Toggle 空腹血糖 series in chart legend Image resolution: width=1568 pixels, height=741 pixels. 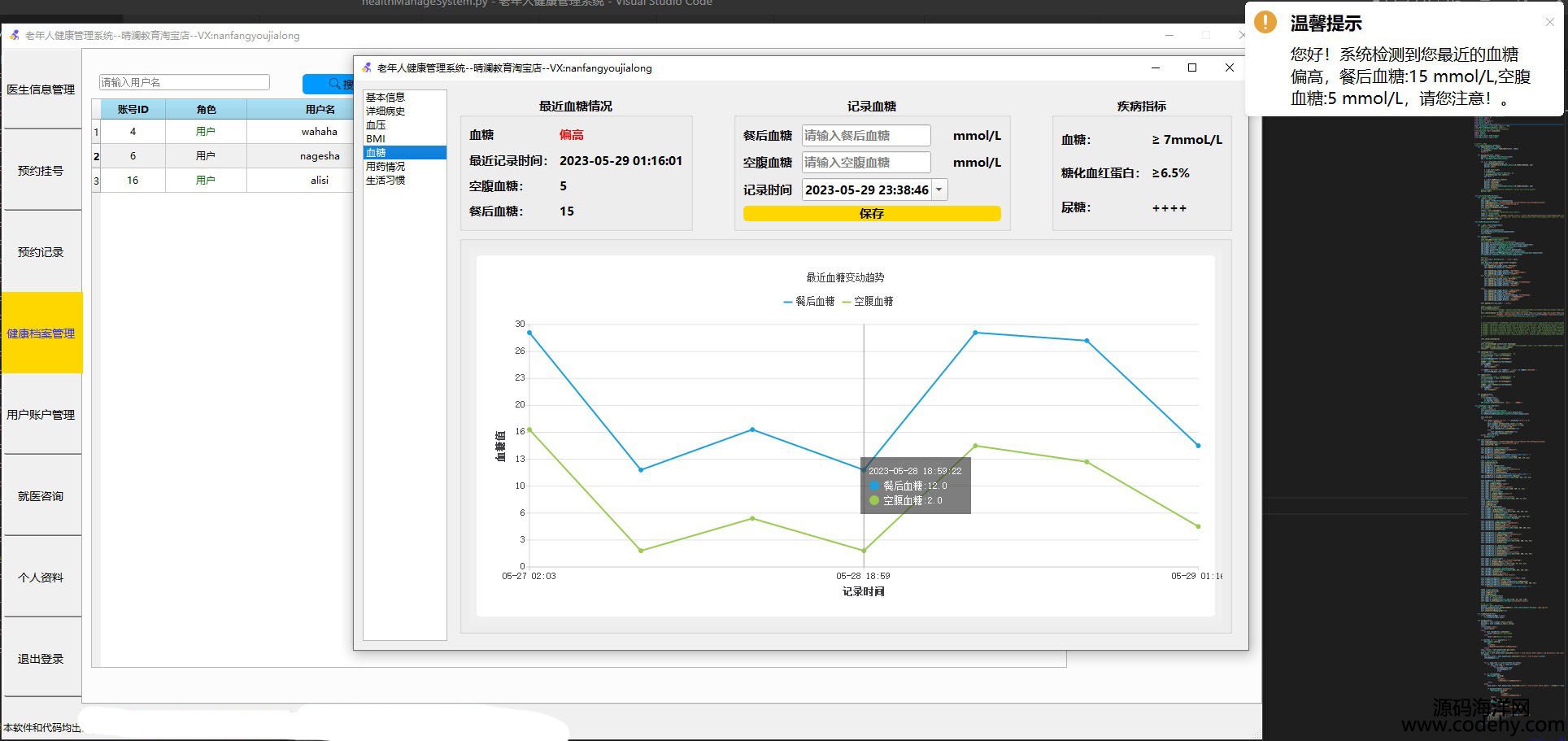click(x=868, y=302)
